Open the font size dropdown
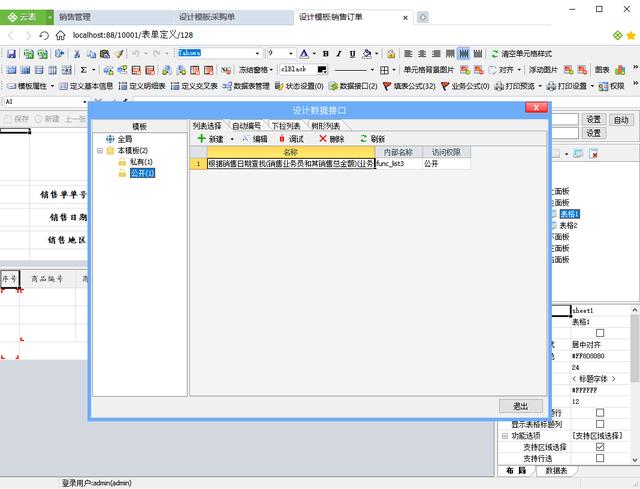Viewport: 640px width, 489px height. pos(291,53)
